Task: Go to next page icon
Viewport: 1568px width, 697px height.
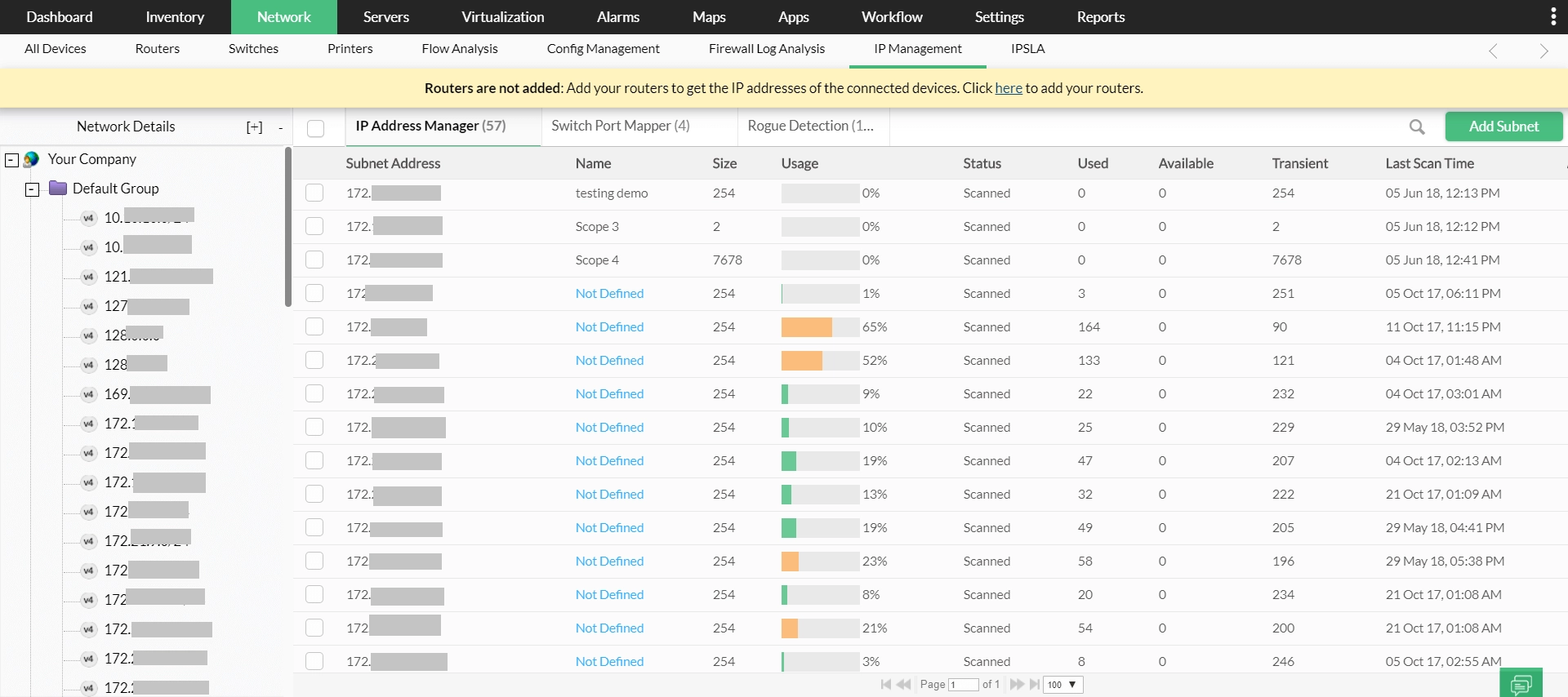Action: [1017, 684]
